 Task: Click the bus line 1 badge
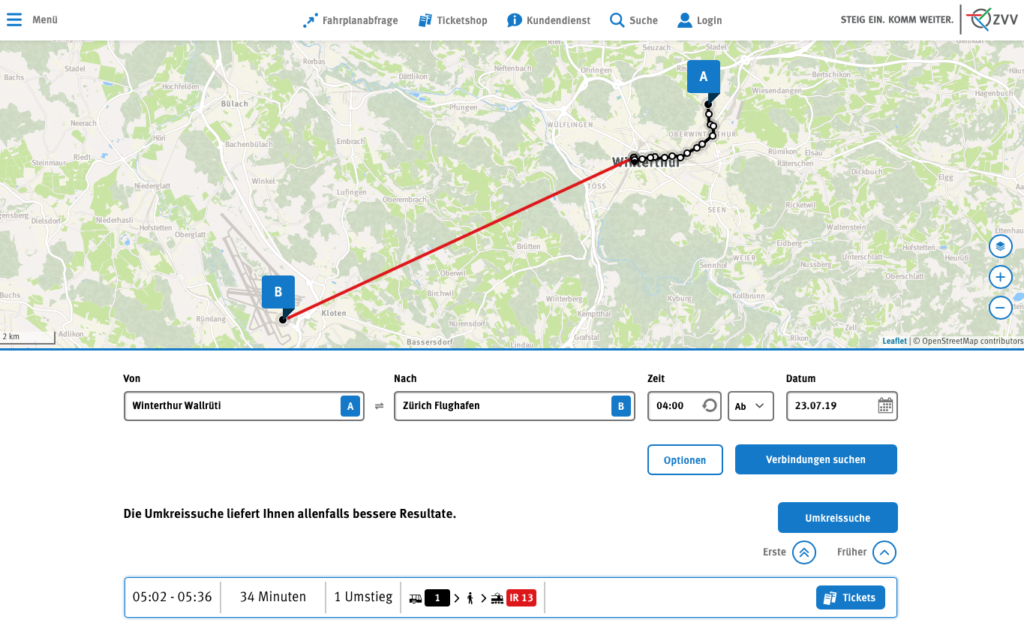437,597
